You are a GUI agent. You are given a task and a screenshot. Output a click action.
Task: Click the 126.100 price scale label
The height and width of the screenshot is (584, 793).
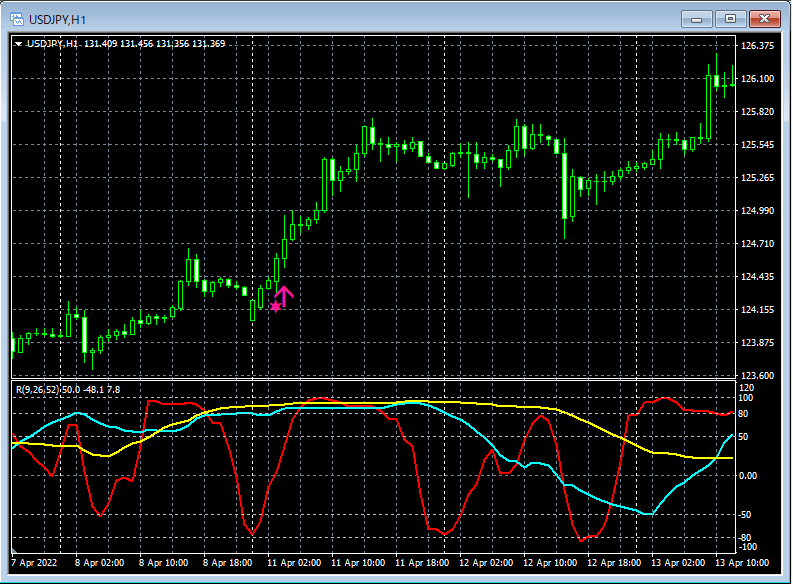click(758, 79)
